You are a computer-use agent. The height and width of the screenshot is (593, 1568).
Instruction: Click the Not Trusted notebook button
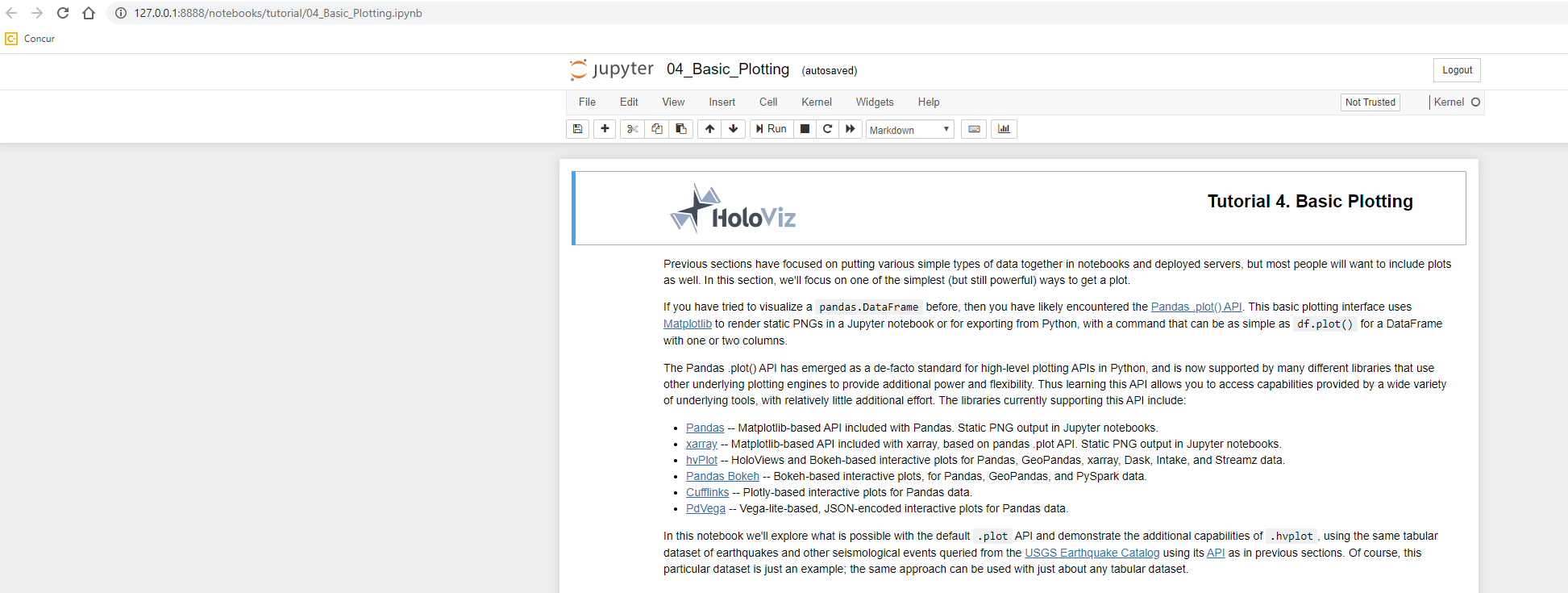click(1370, 102)
